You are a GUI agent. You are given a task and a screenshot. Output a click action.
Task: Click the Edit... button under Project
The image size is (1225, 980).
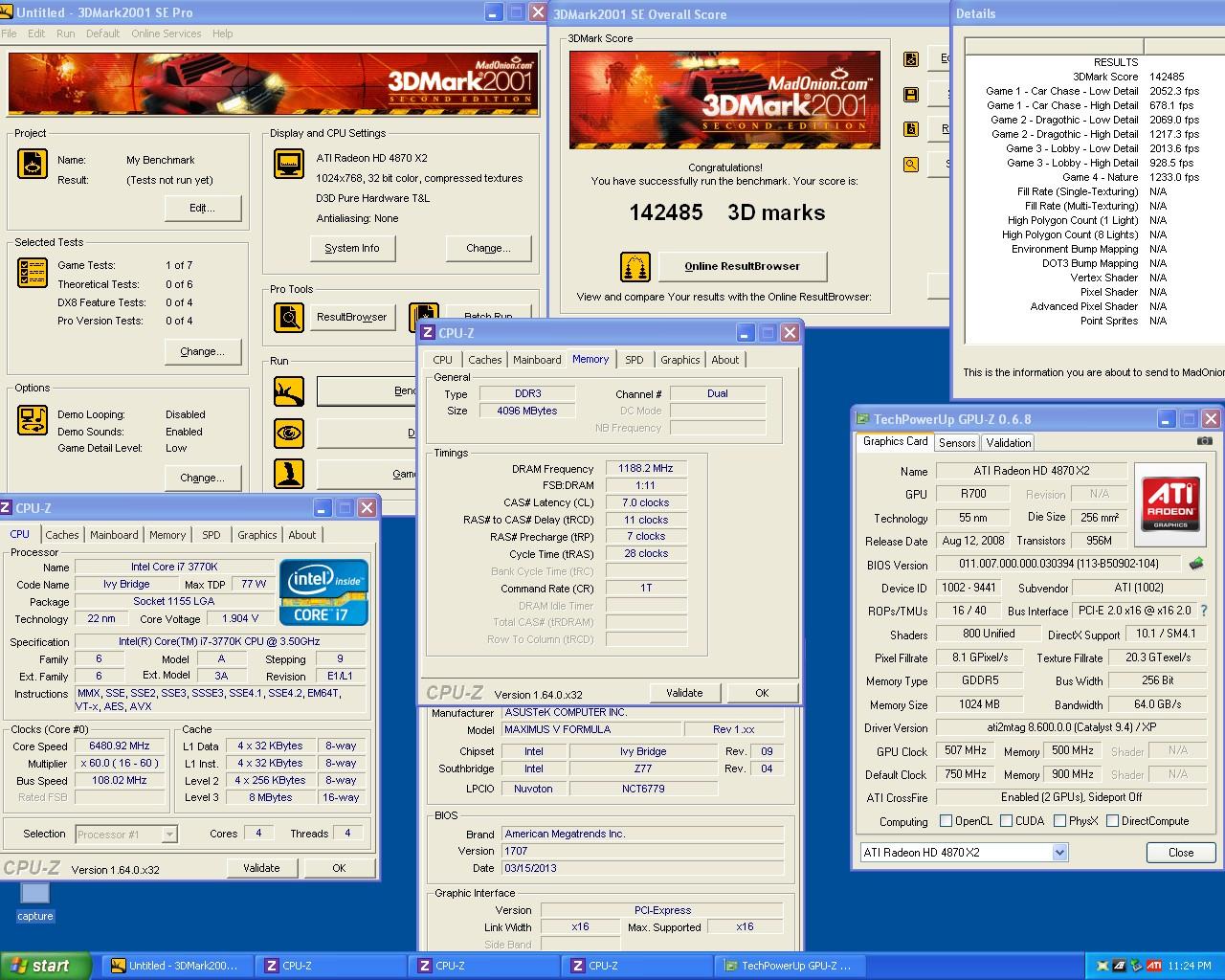(x=202, y=208)
